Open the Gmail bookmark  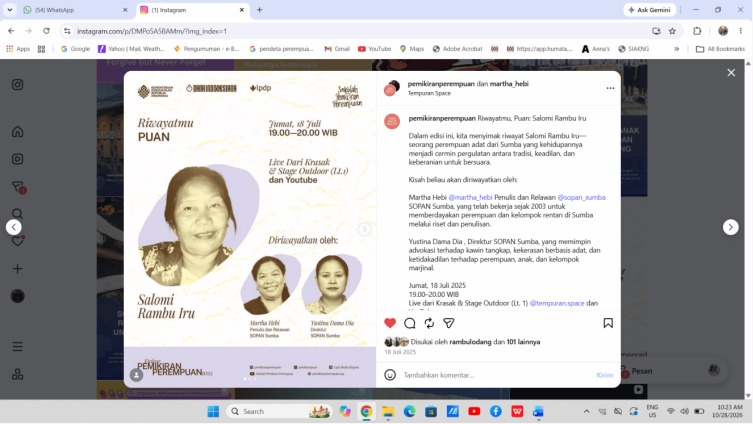click(337, 48)
